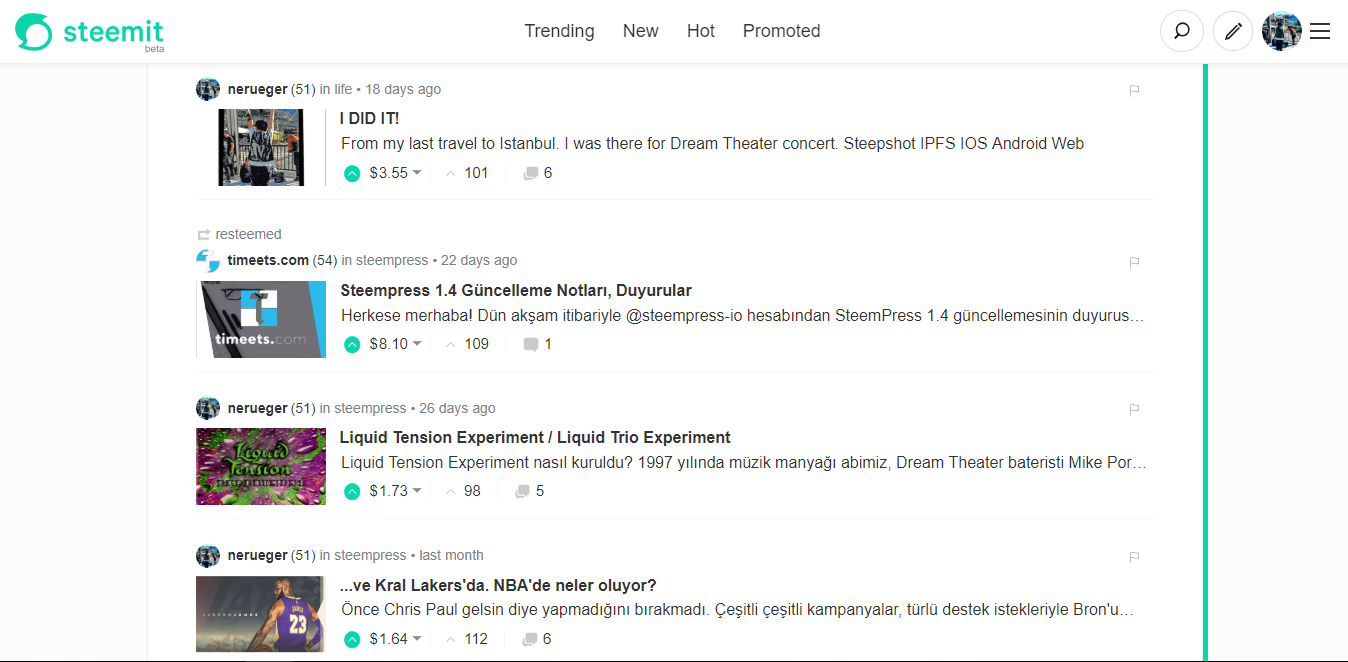Expand the $1.64 payout dropdown
This screenshot has height=662, width=1348.
395,639
